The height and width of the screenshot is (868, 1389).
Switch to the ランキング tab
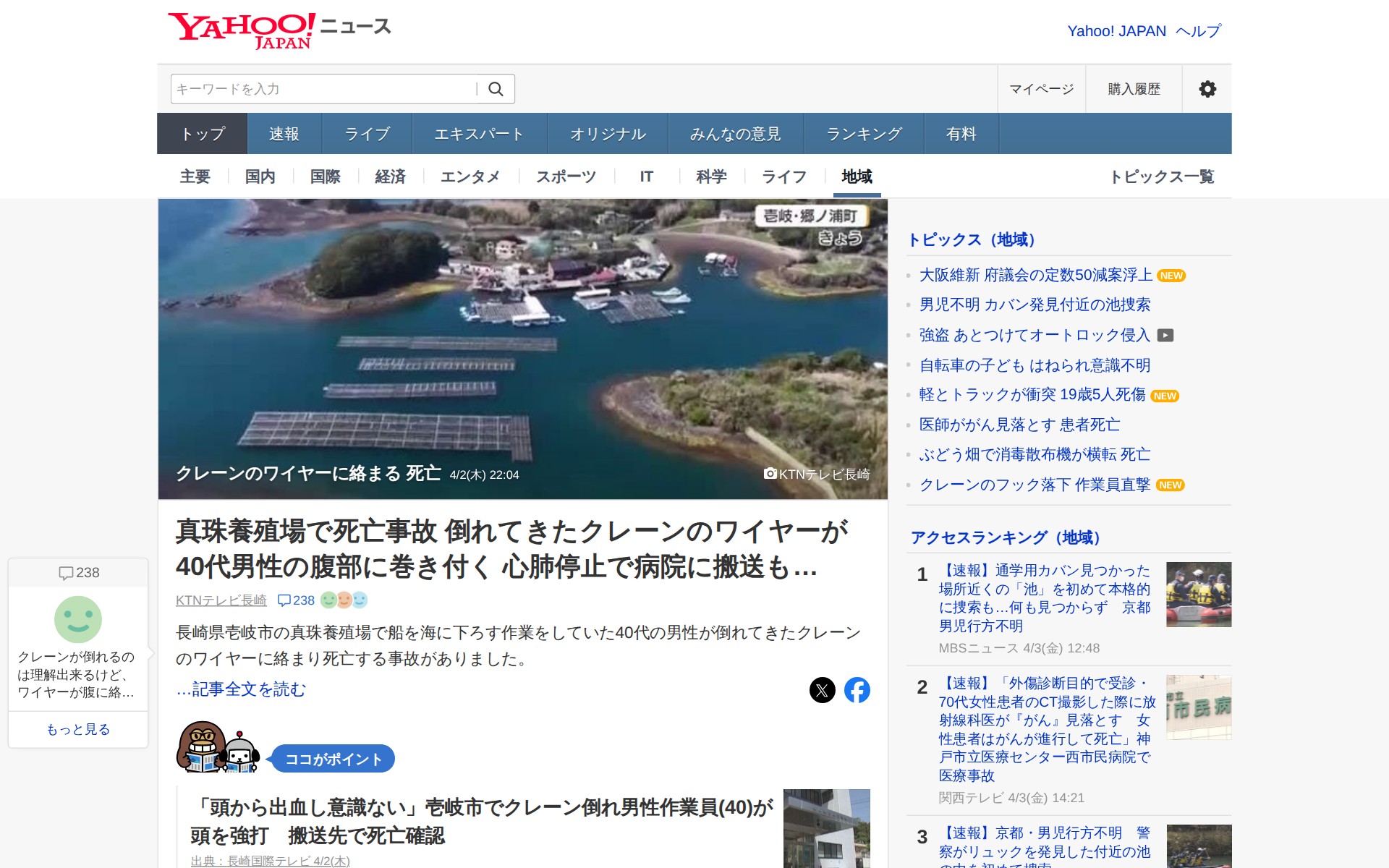864,134
